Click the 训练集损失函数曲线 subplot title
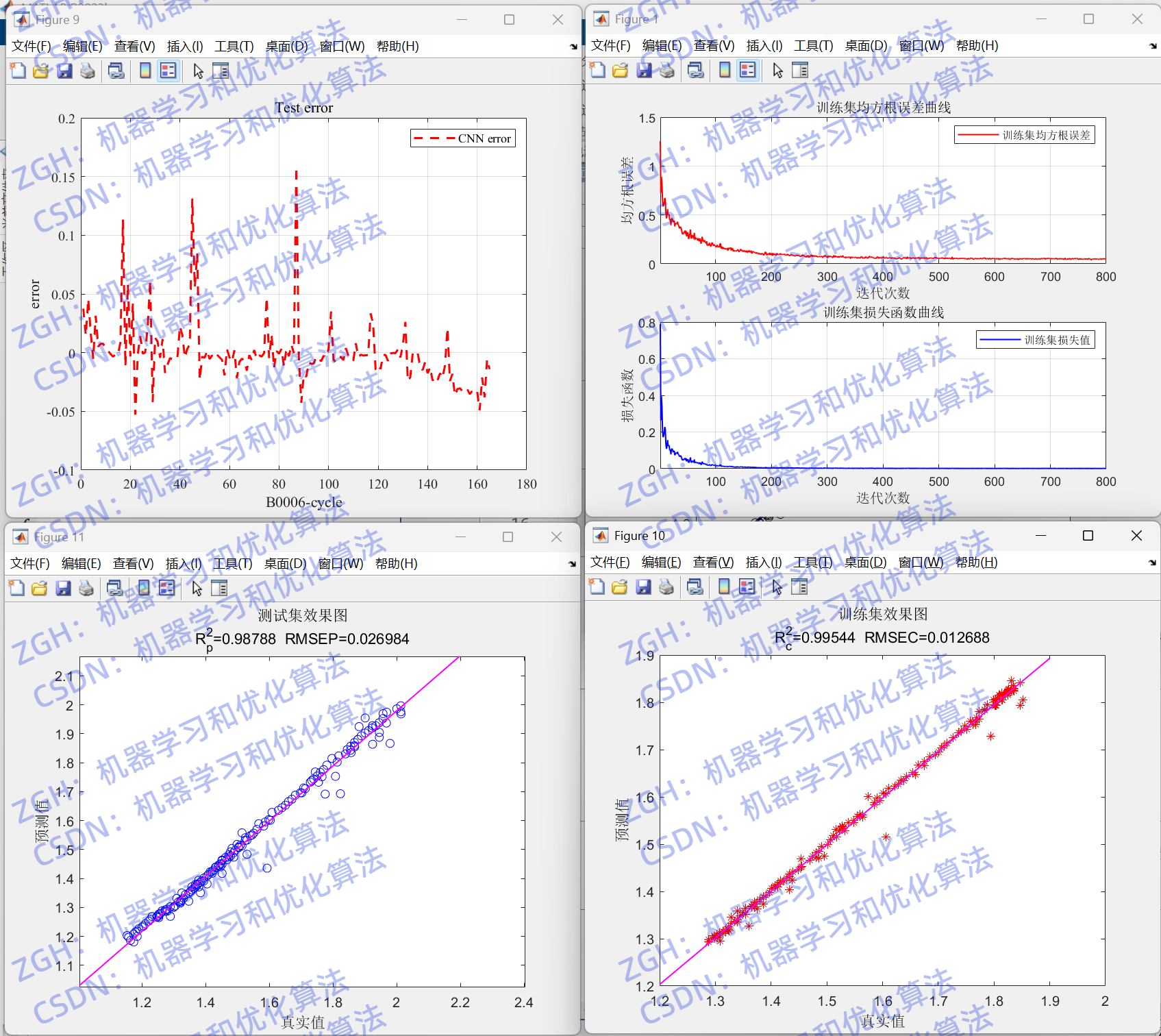This screenshot has height=1036, width=1161. click(x=884, y=312)
